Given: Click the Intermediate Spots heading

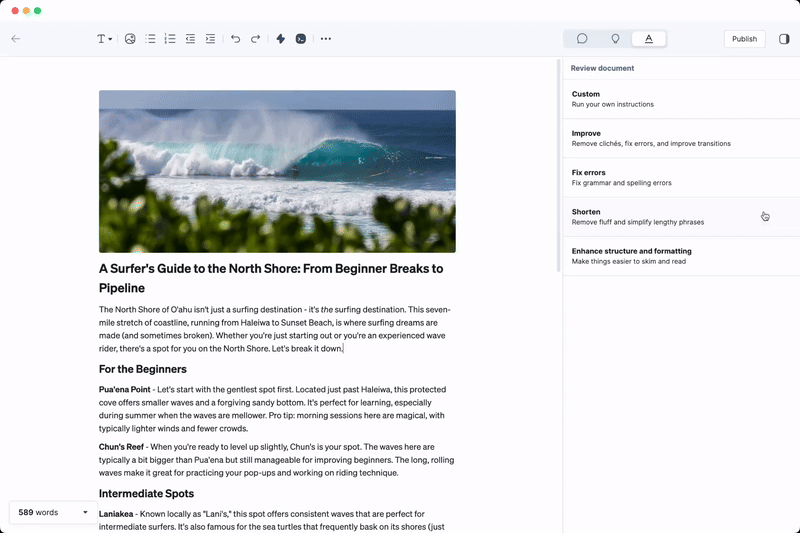Looking at the screenshot, I should [146, 493].
